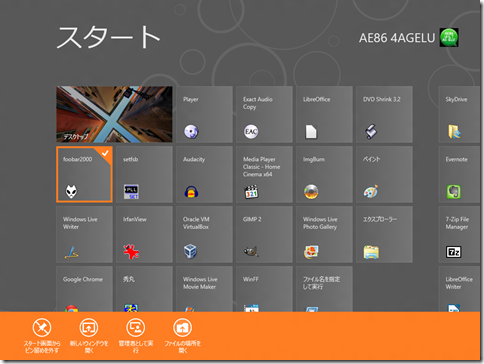
Task: Launch the setfsb tile
Action: (x=144, y=174)
